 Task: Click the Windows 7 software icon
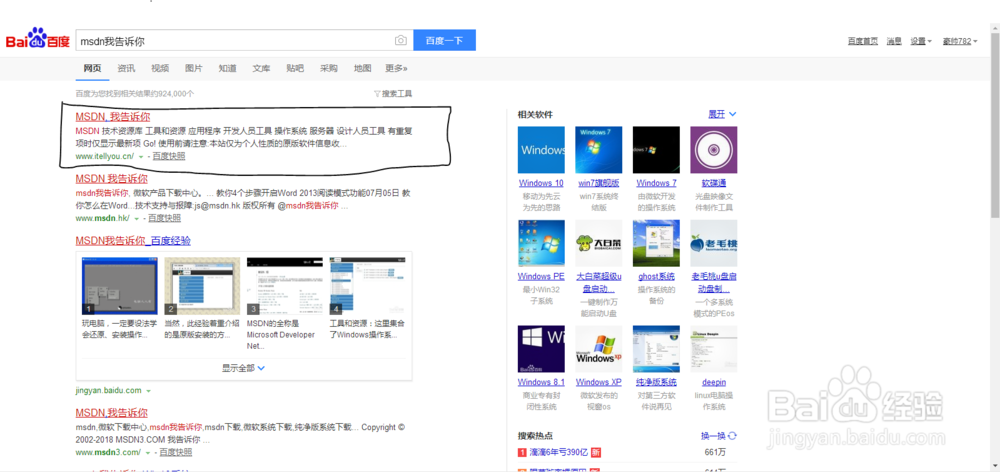[x=656, y=150]
